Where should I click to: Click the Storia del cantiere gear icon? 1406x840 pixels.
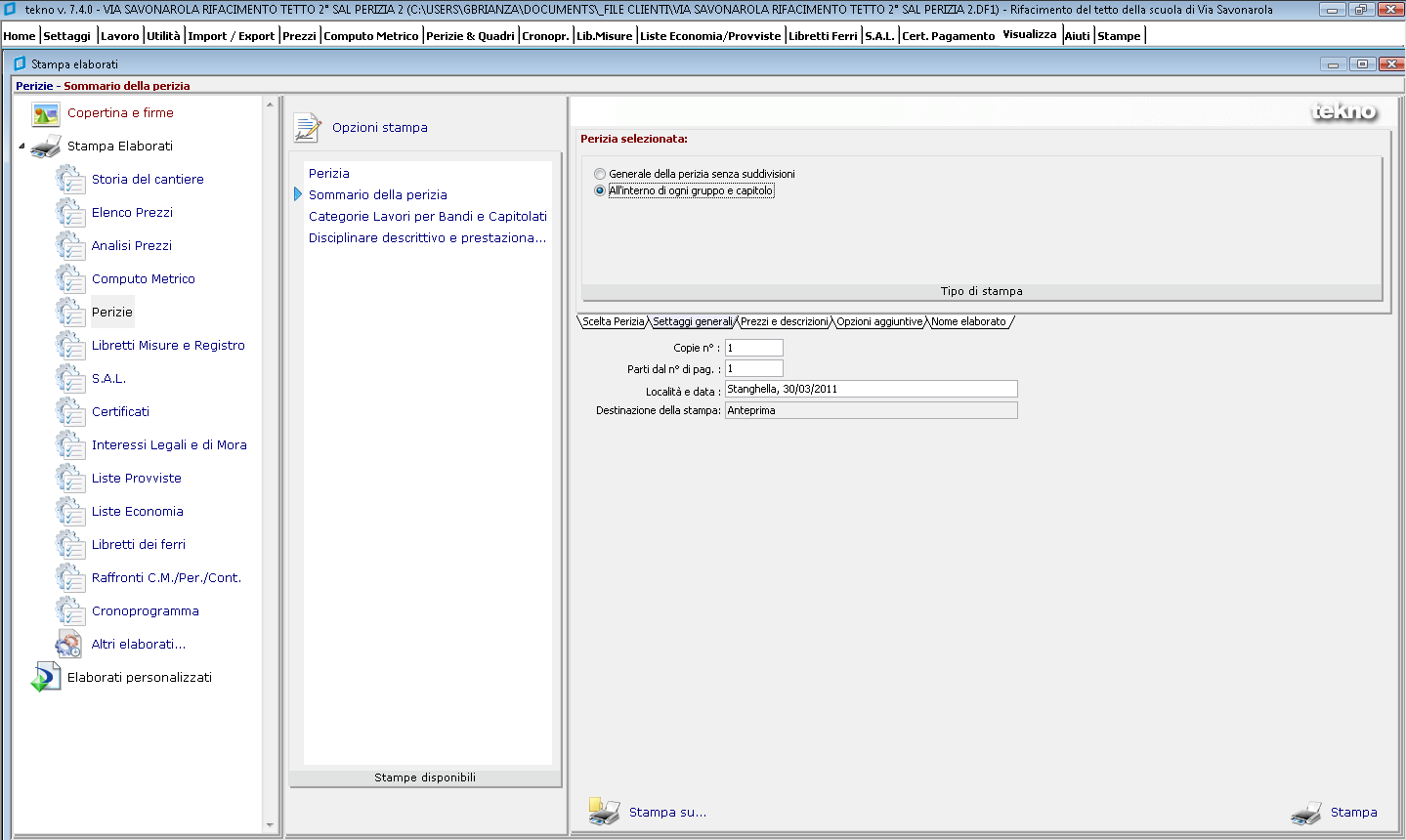click(x=70, y=180)
